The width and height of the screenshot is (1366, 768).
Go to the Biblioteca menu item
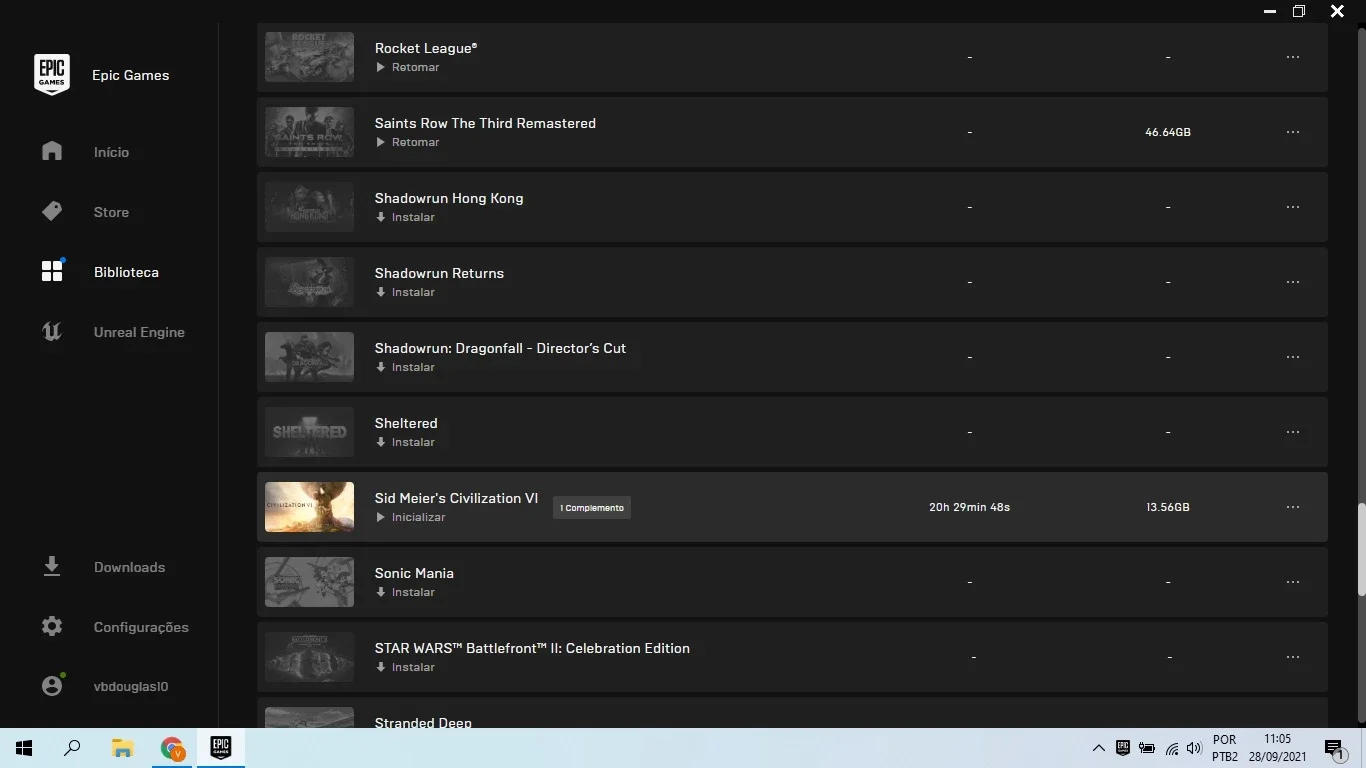(126, 272)
